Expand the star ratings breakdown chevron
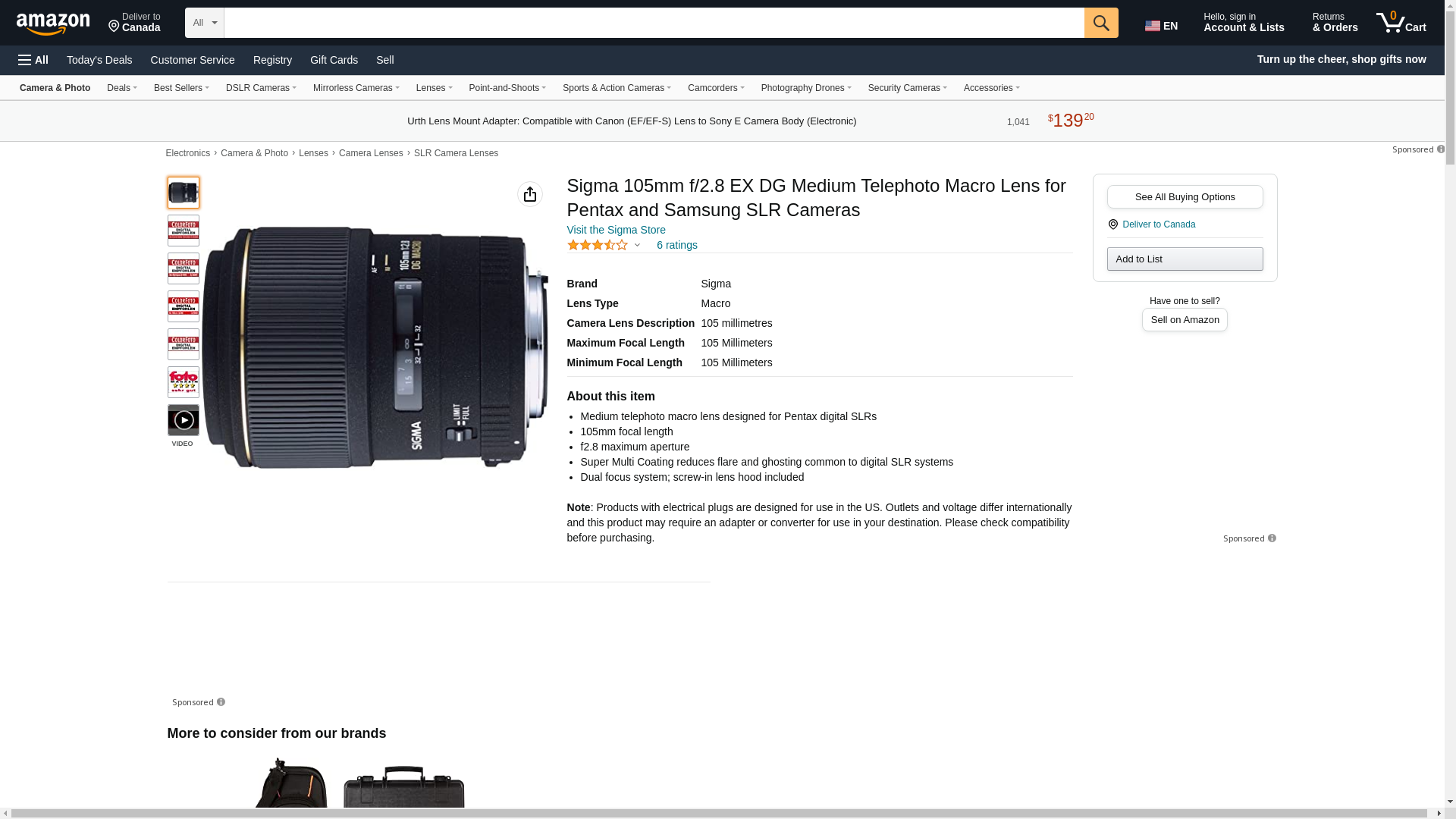 point(637,245)
